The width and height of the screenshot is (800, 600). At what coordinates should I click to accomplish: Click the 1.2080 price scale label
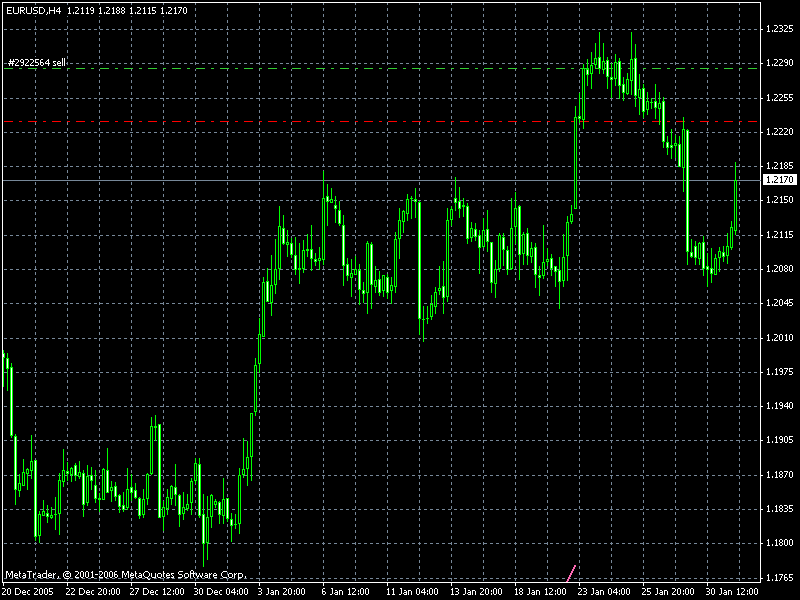click(780, 269)
